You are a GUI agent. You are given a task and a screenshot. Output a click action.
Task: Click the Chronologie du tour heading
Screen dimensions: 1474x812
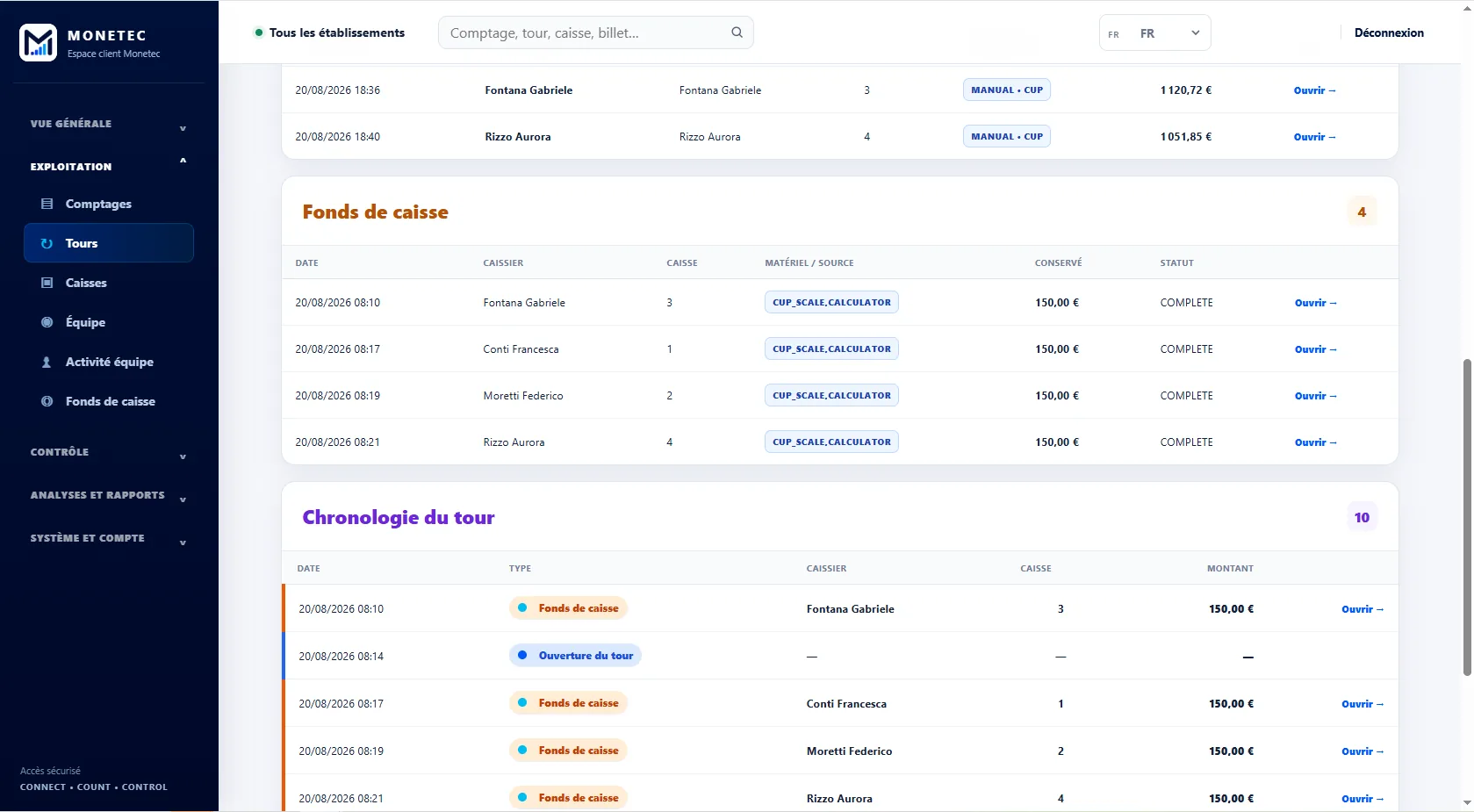[x=399, y=517]
